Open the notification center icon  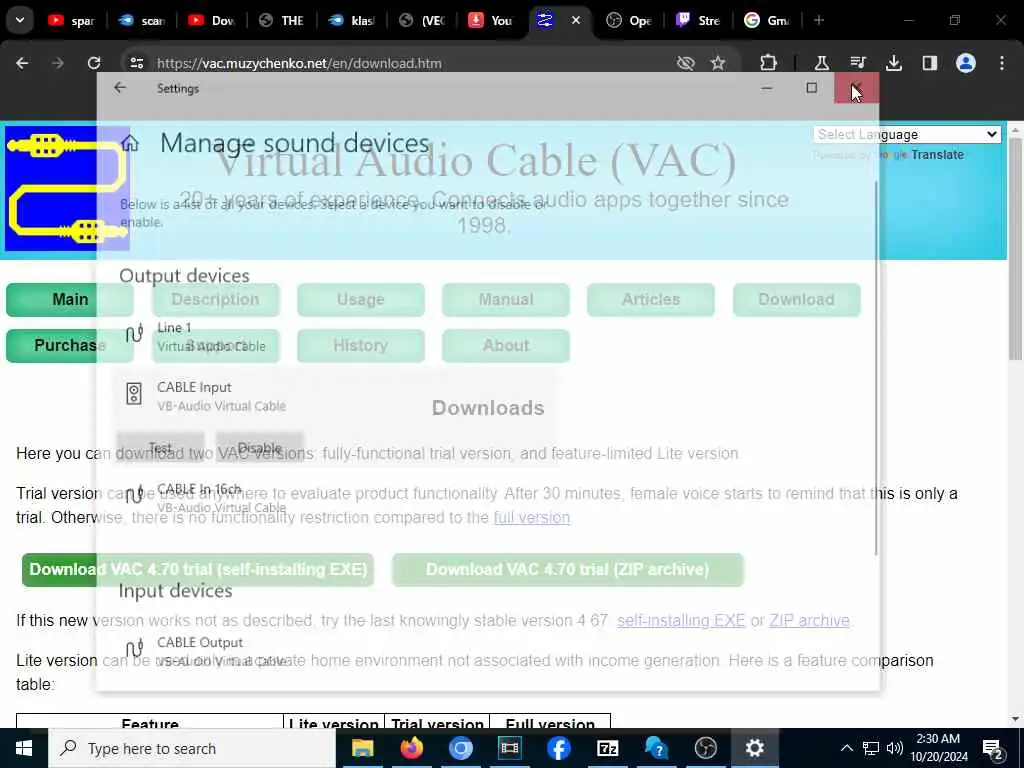993,749
